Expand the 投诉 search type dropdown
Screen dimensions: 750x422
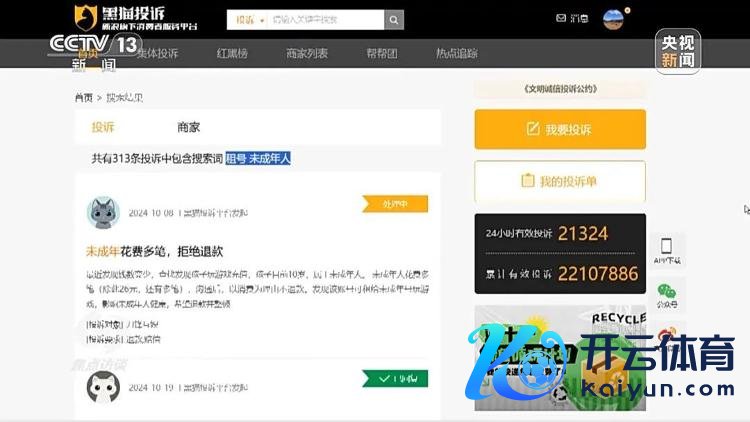tap(250, 20)
